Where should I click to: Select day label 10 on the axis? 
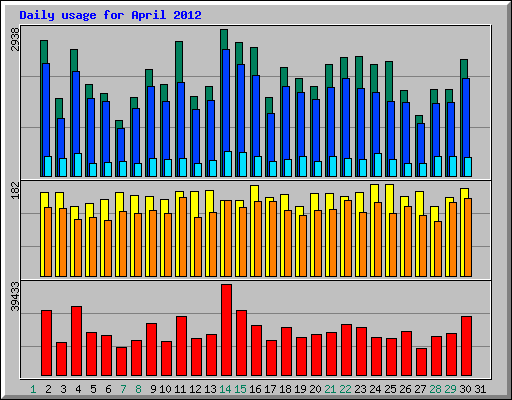point(165,389)
